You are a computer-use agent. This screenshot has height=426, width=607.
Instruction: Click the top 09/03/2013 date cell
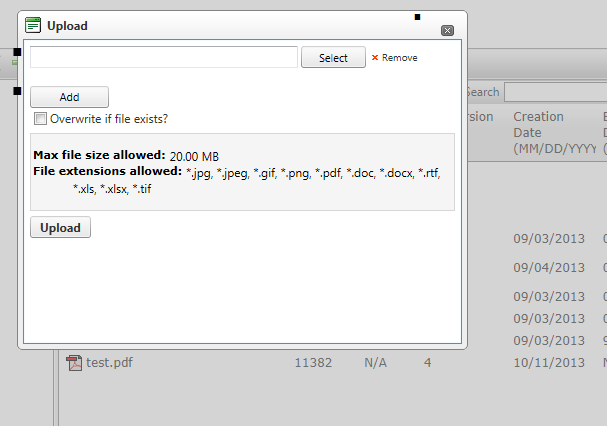pyautogui.click(x=548, y=240)
